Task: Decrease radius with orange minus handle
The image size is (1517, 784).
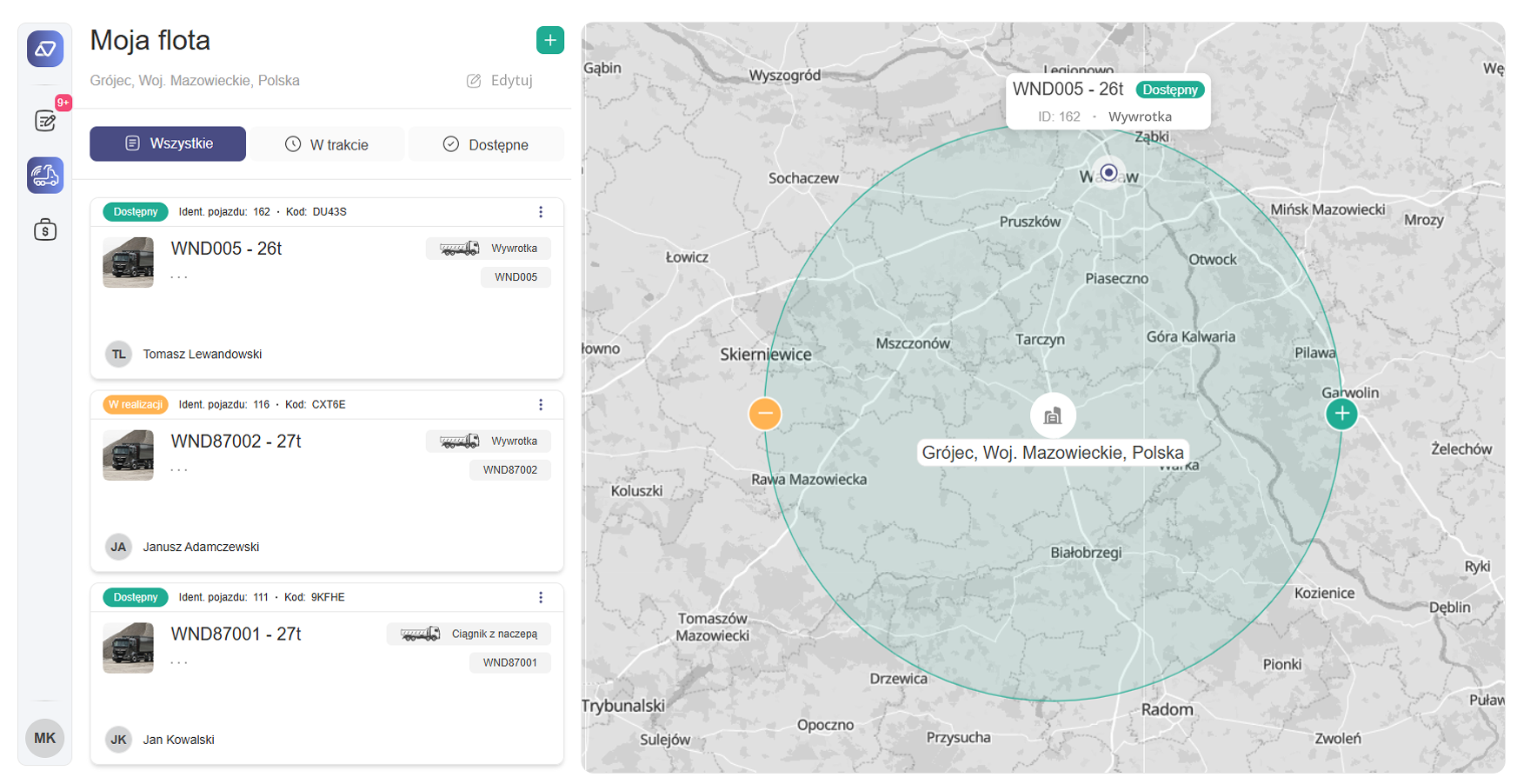Action: tap(765, 414)
